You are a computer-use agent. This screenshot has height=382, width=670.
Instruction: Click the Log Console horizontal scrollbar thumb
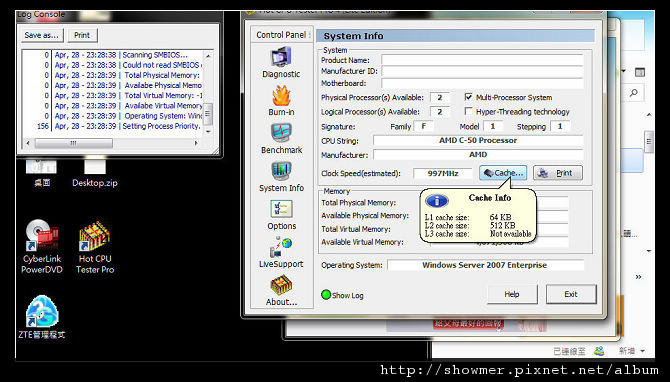[x=73, y=143]
